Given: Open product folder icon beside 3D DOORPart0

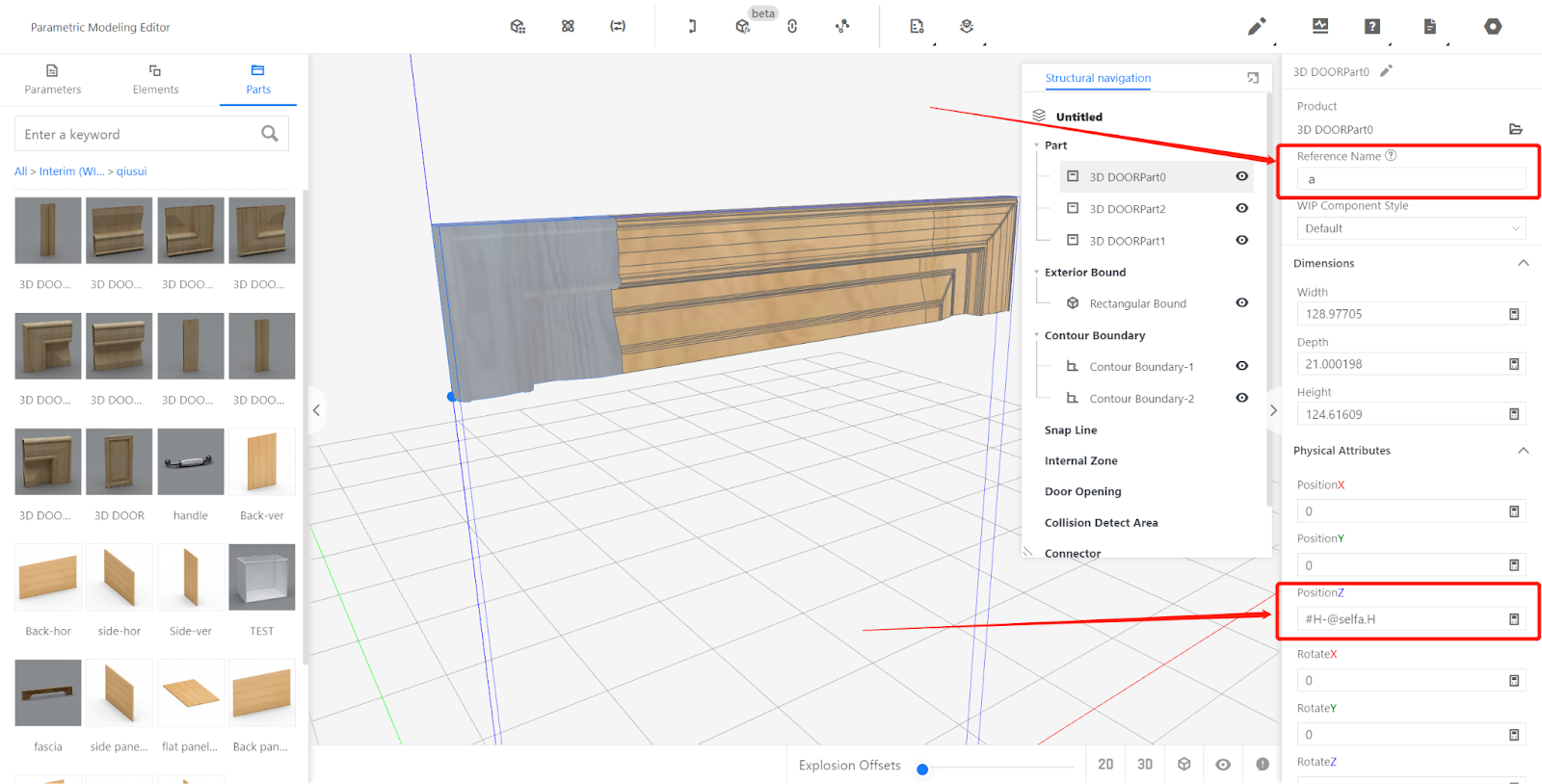Looking at the screenshot, I should (x=1515, y=129).
